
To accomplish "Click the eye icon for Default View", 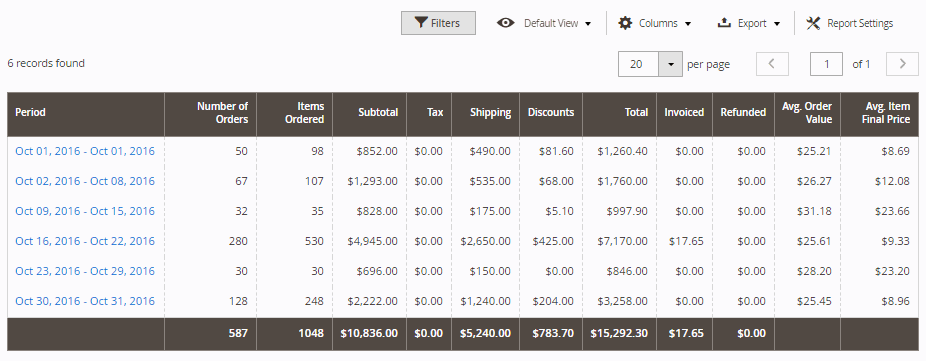I will (x=506, y=23).
